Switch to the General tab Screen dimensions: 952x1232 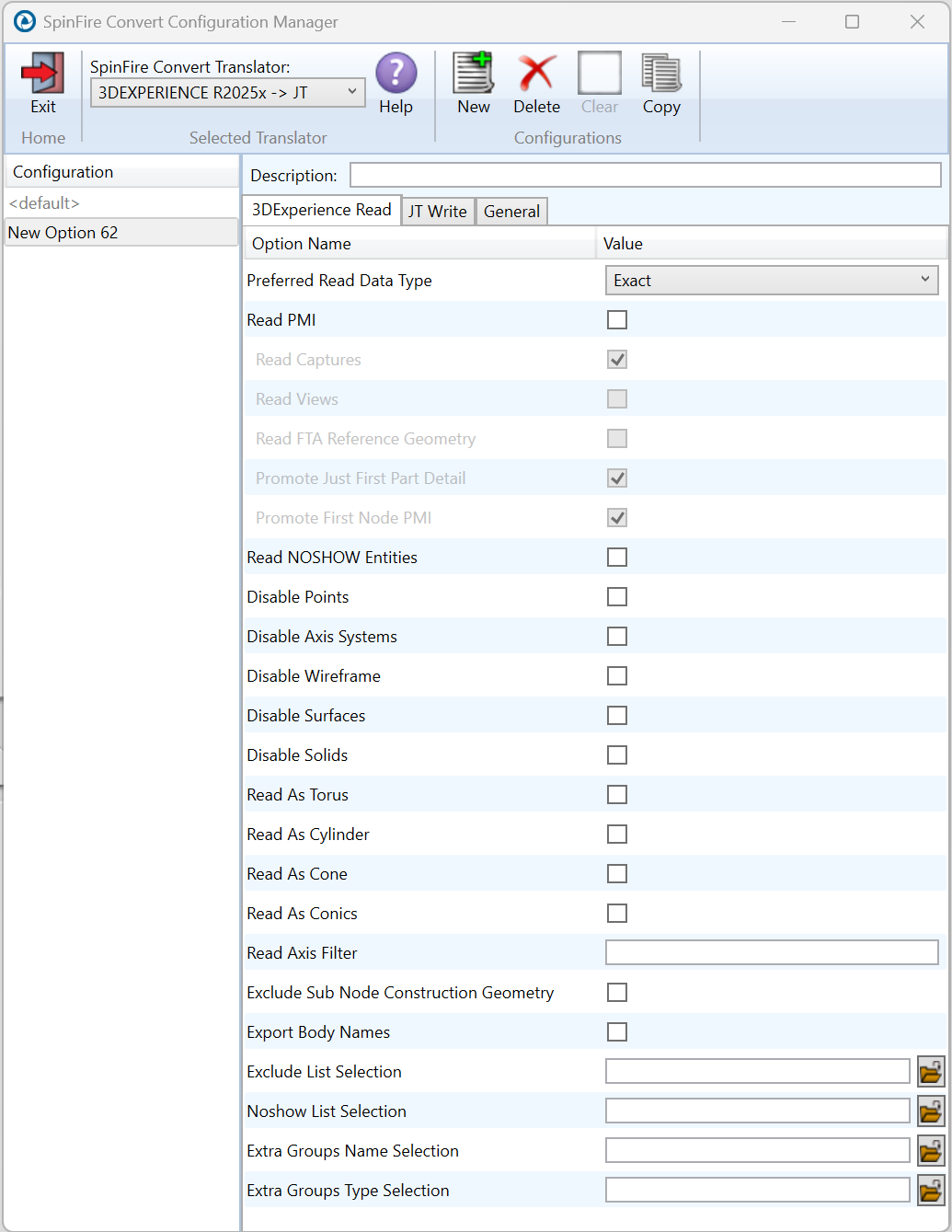click(x=511, y=212)
